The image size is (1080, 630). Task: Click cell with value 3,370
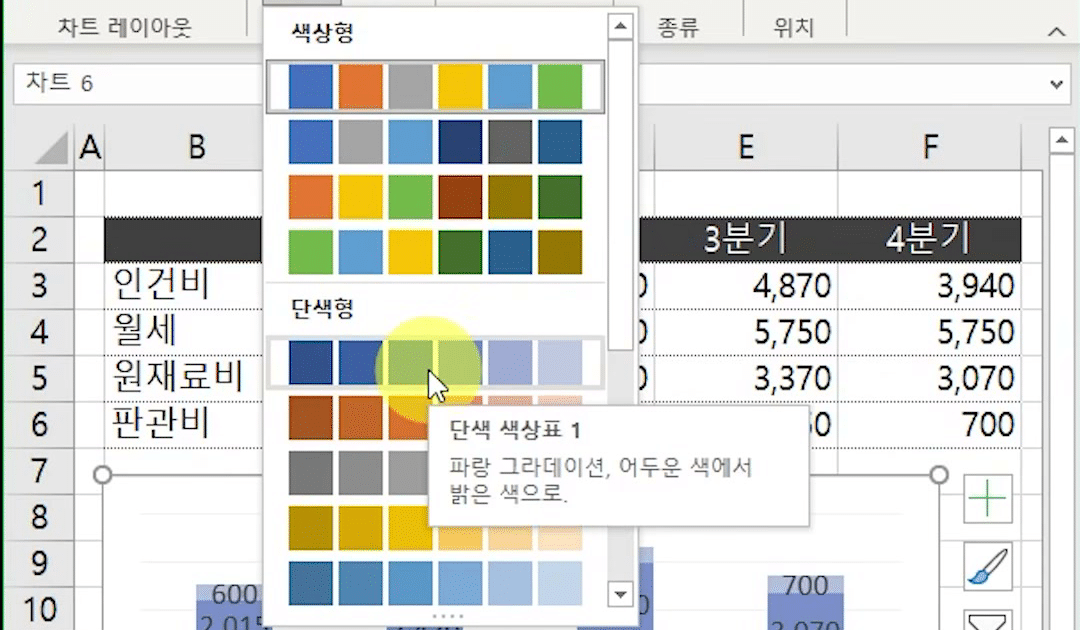click(x=746, y=378)
